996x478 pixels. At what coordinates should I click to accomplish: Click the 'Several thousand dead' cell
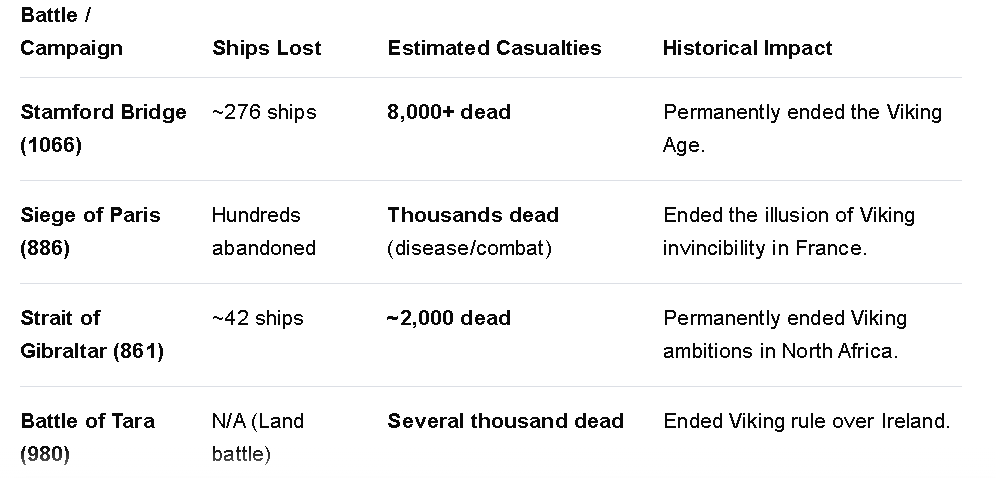[x=506, y=421]
